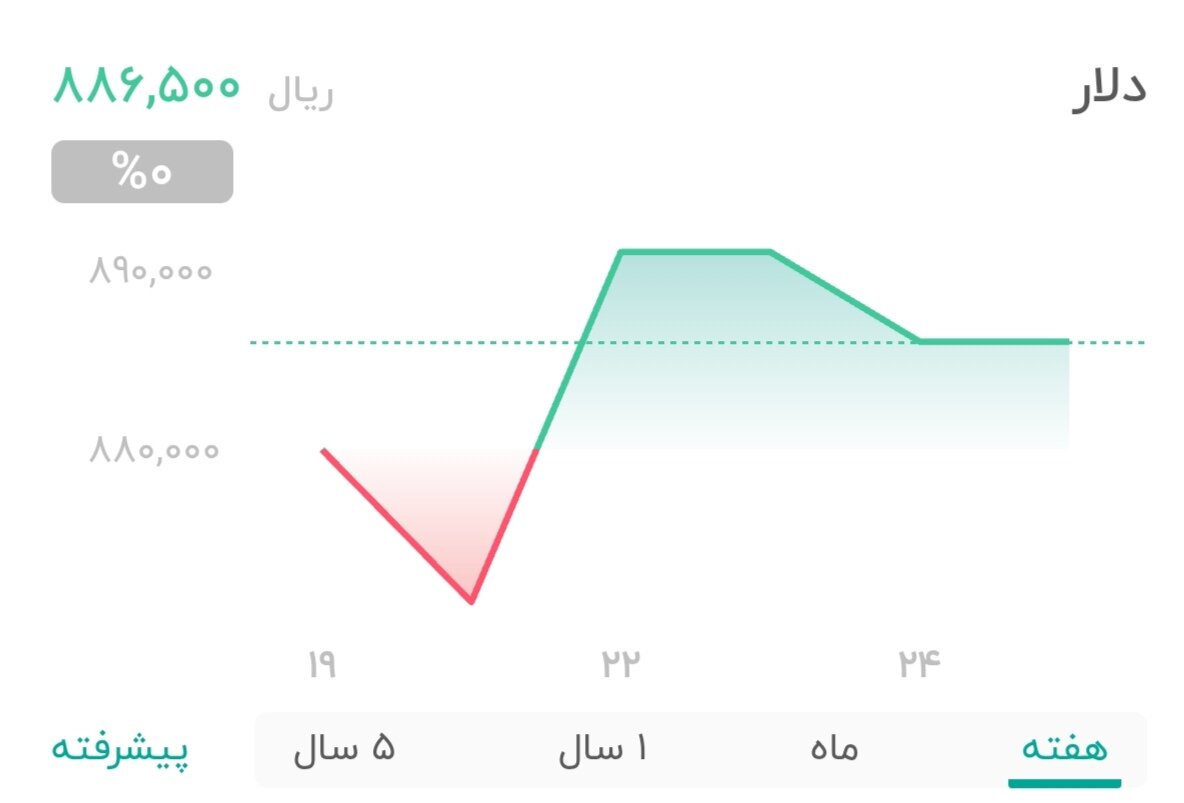Click the %0 change percentage badge
Viewport: 1184px width, 803px height.
point(142,171)
